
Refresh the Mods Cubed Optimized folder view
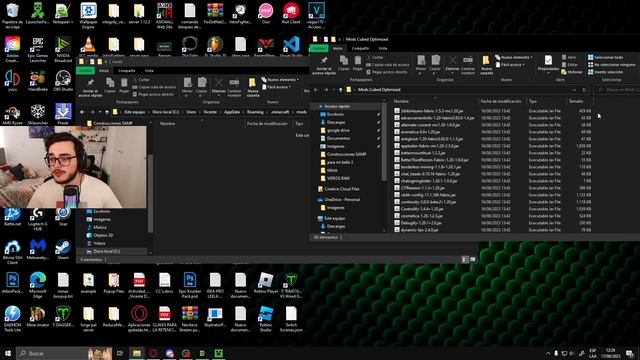click(584, 90)
